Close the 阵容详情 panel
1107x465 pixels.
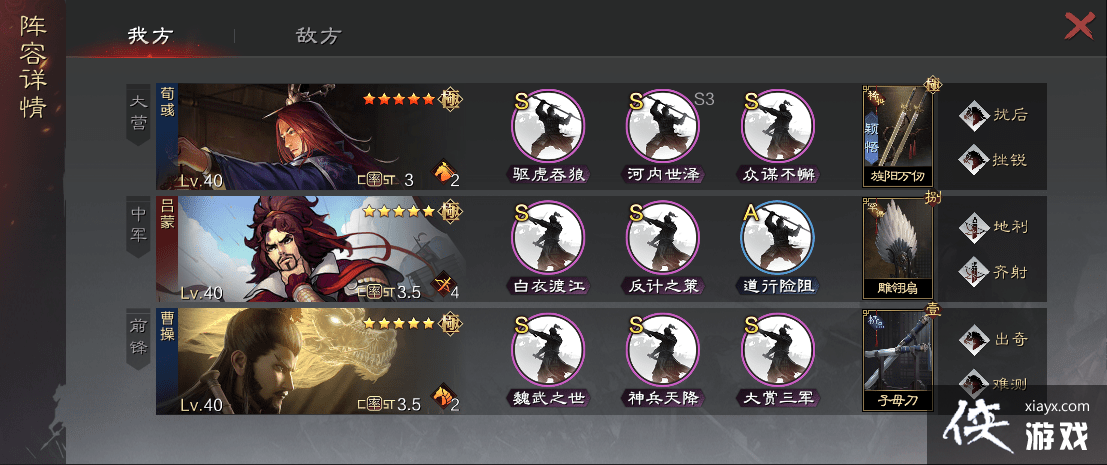pyautogui.click(x=1079, y=27)
